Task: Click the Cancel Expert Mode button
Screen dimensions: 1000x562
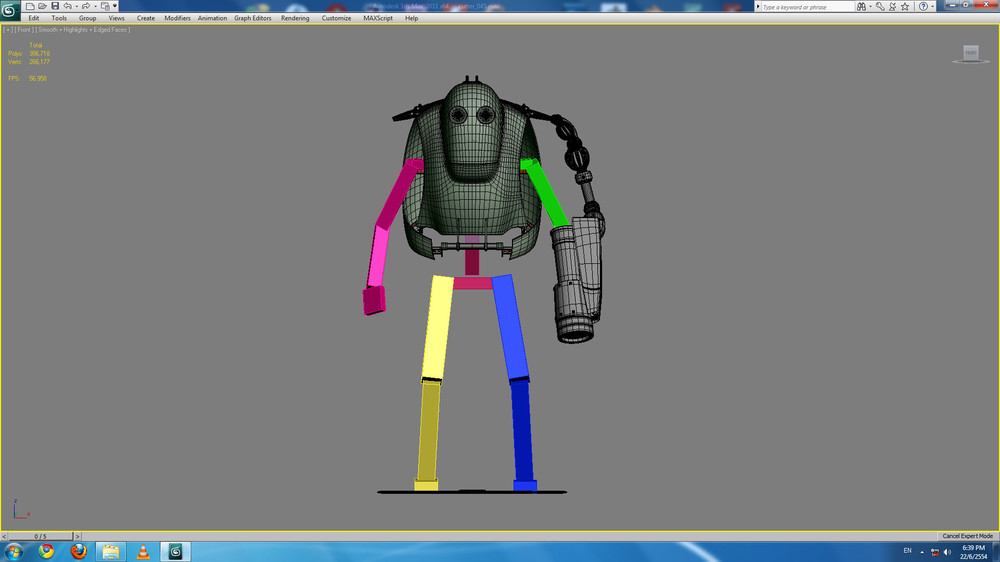Action: (968, 536)
